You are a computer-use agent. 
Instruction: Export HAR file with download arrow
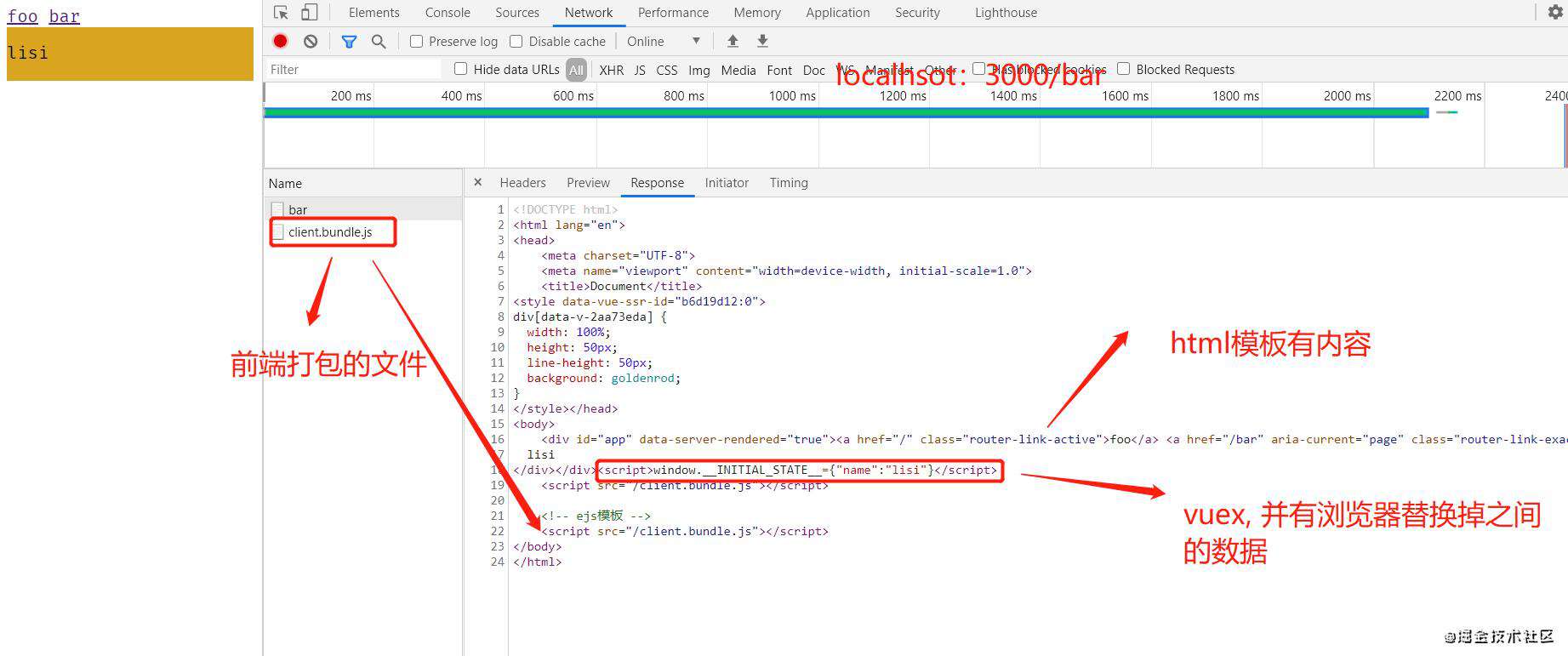pyautogui.click(x=763, y=41)
